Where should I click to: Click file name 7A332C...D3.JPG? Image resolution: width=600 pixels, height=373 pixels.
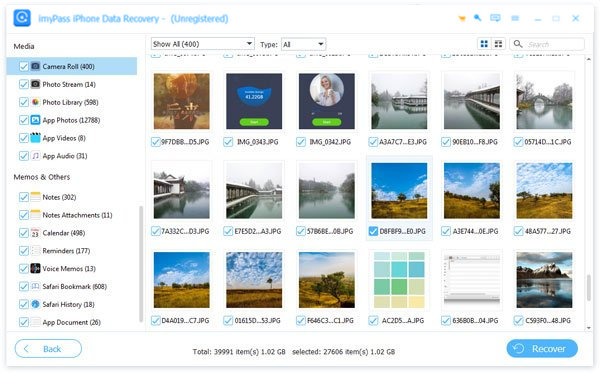tap(185, 231)
